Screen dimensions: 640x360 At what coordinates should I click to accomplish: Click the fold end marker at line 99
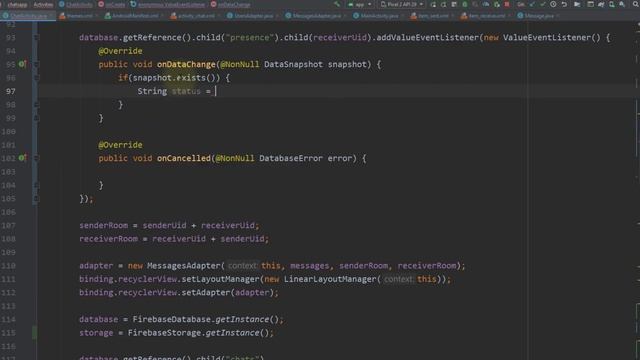(x=36, y=118)
